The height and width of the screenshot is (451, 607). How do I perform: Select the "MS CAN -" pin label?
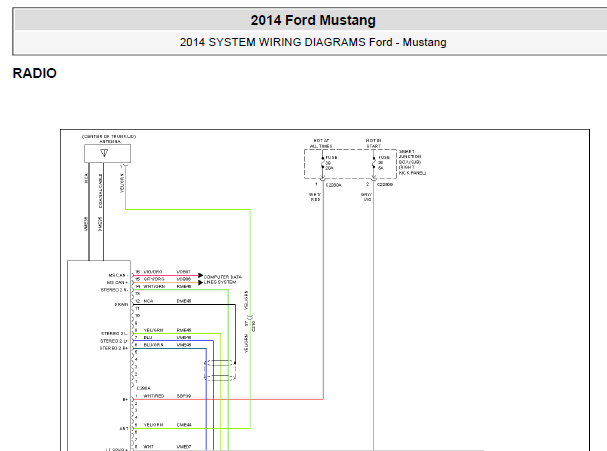118,275
